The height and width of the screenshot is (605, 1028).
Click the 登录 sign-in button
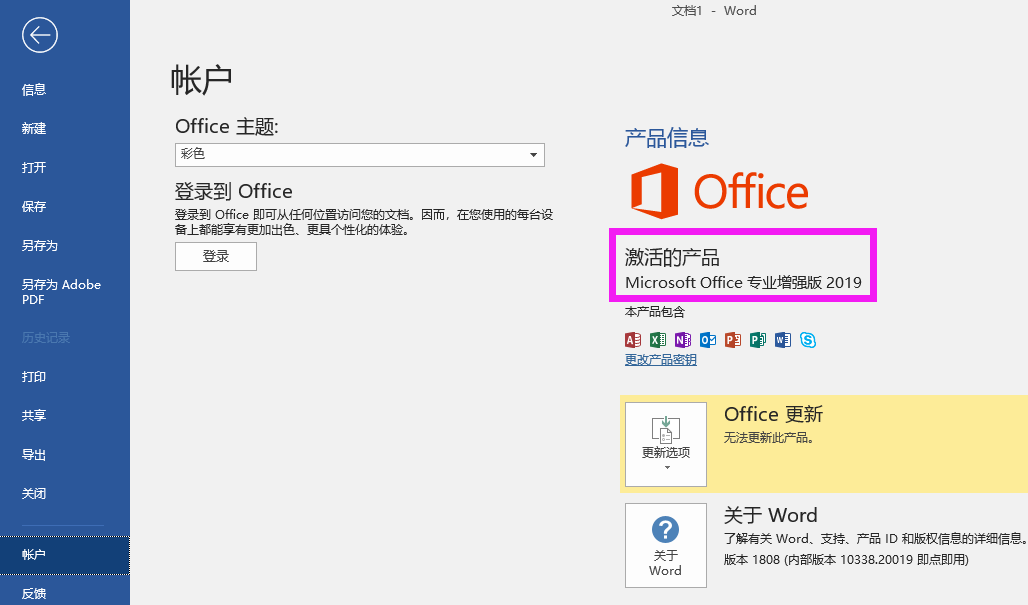pos(216,256)
